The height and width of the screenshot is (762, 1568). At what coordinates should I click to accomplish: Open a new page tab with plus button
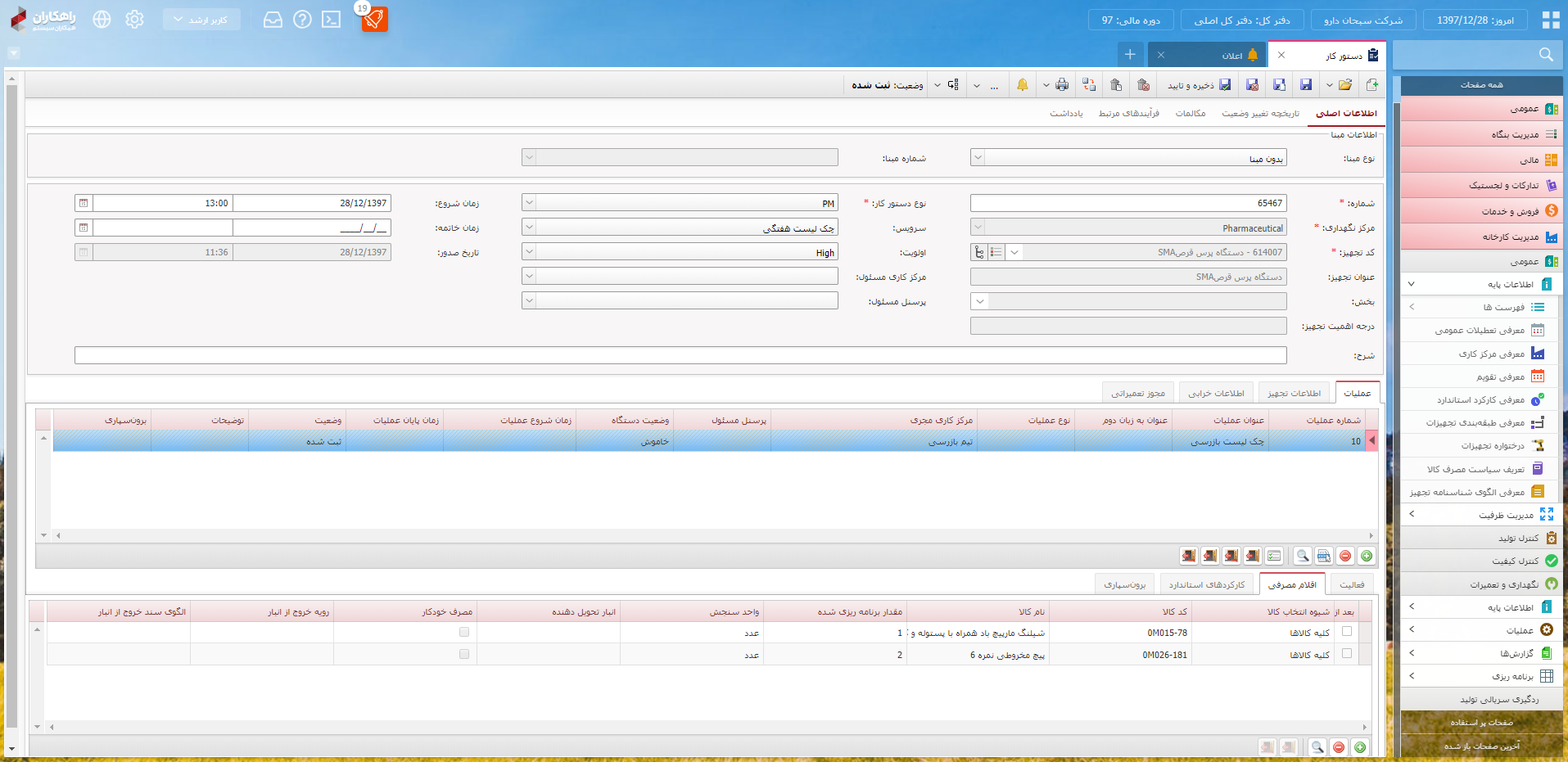[x=1130, y=55]
